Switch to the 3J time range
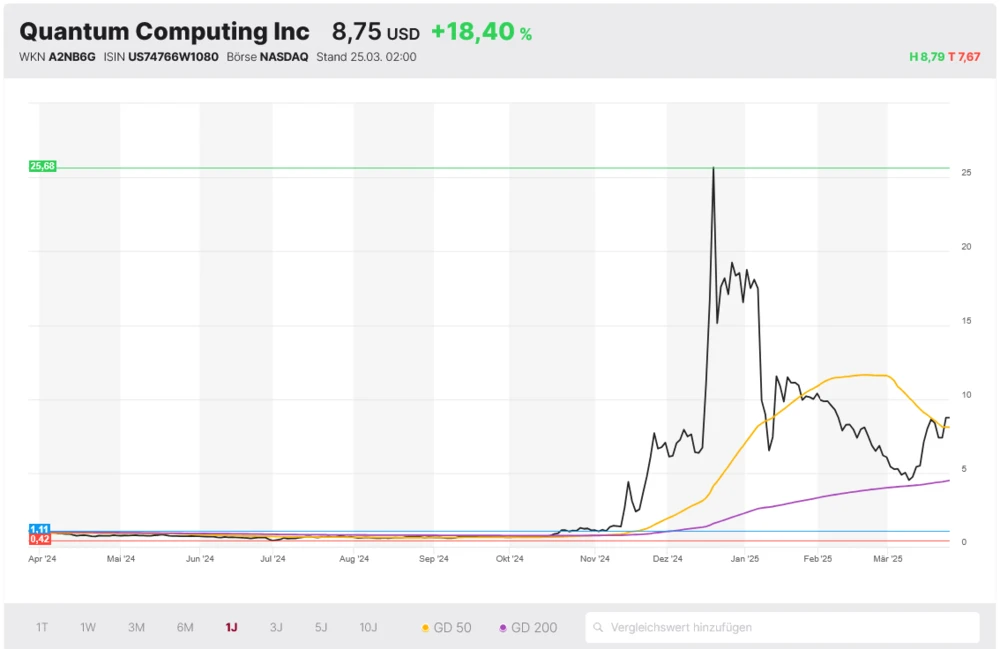Viewport: 1000px width, 649px height. [x=276, y=628]
